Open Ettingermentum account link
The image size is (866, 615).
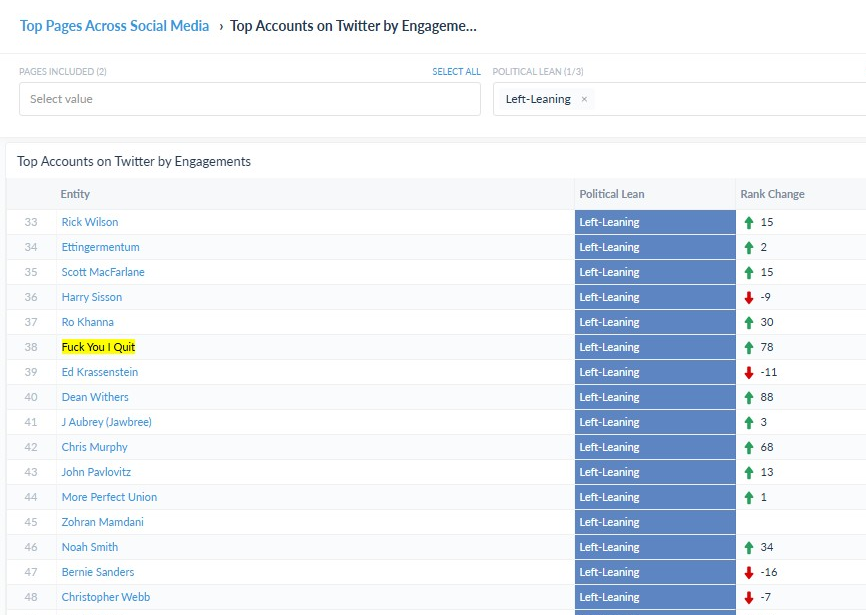click(x=101, y=247)
